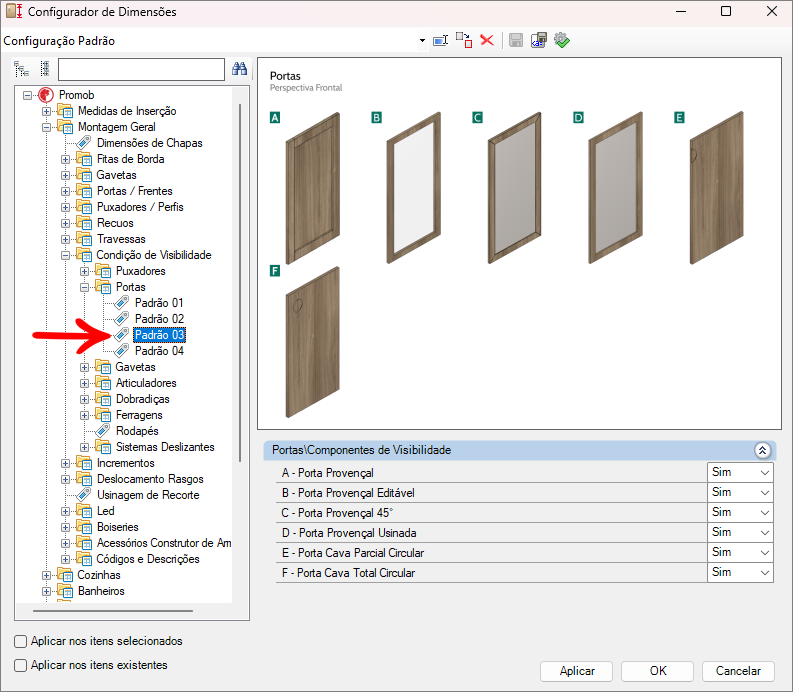793x692 pixels.
Task: Click the red X delete configuration icon
Action: pyautogui.click(x=487, y=40)
